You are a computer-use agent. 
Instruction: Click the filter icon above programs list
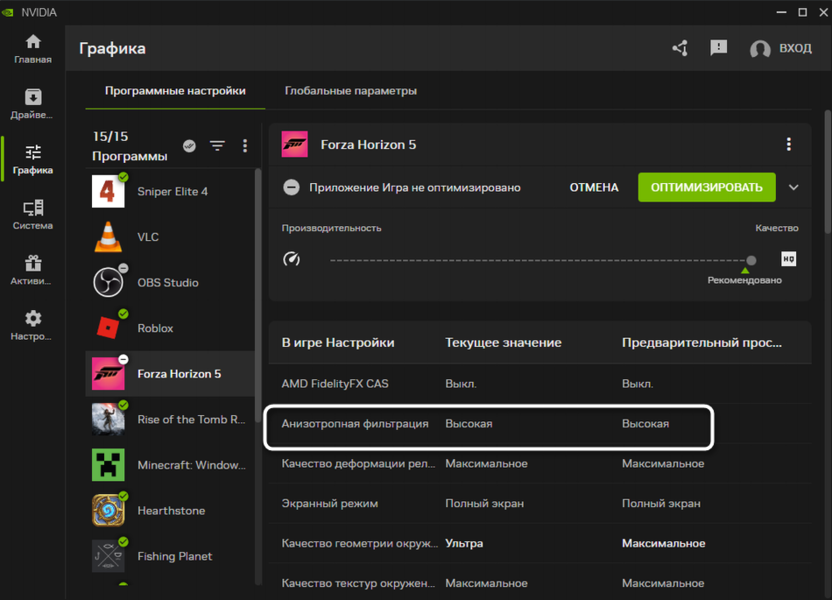[217, 146]
